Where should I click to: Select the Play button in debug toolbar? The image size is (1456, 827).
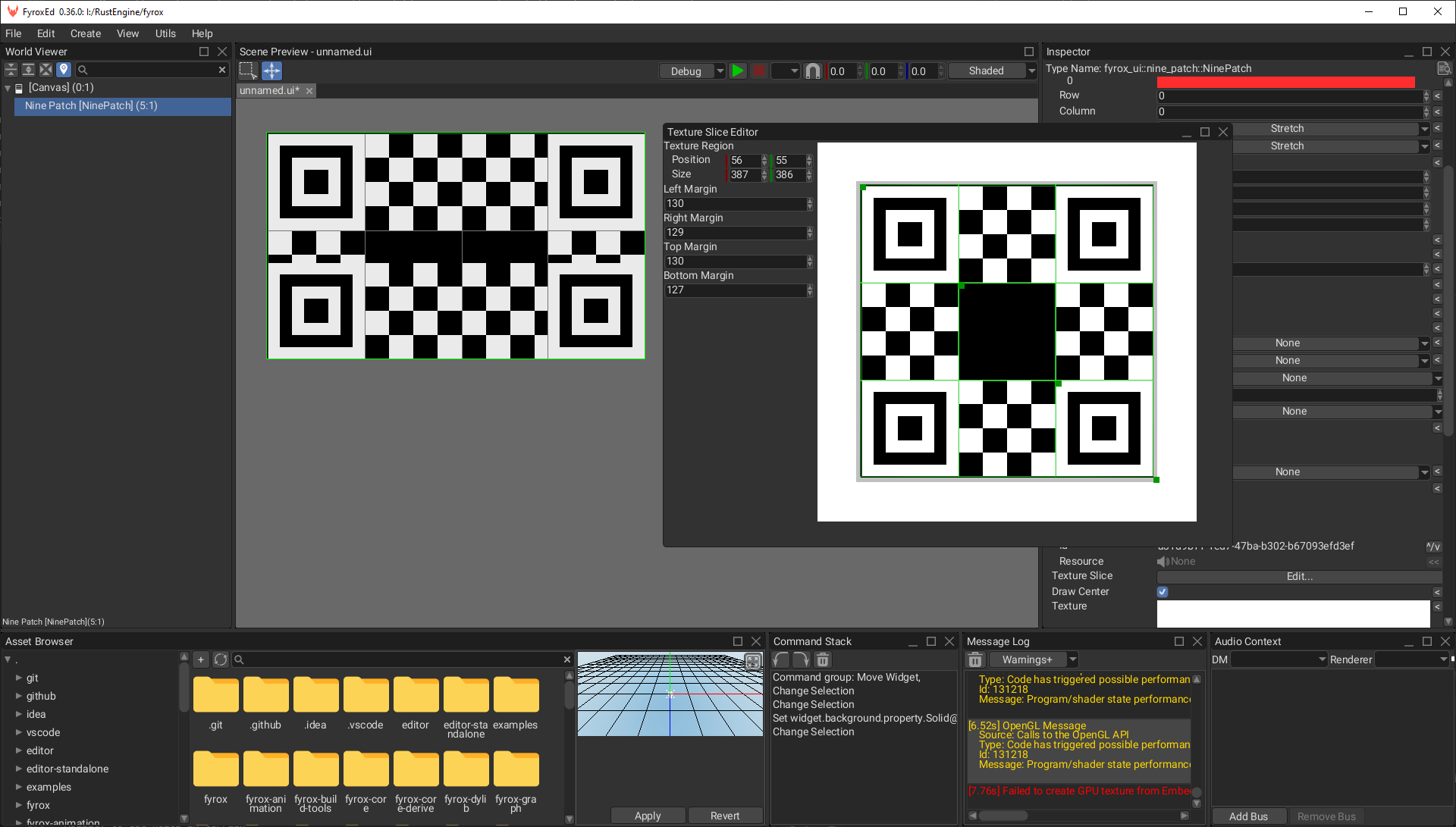[737, 70]
